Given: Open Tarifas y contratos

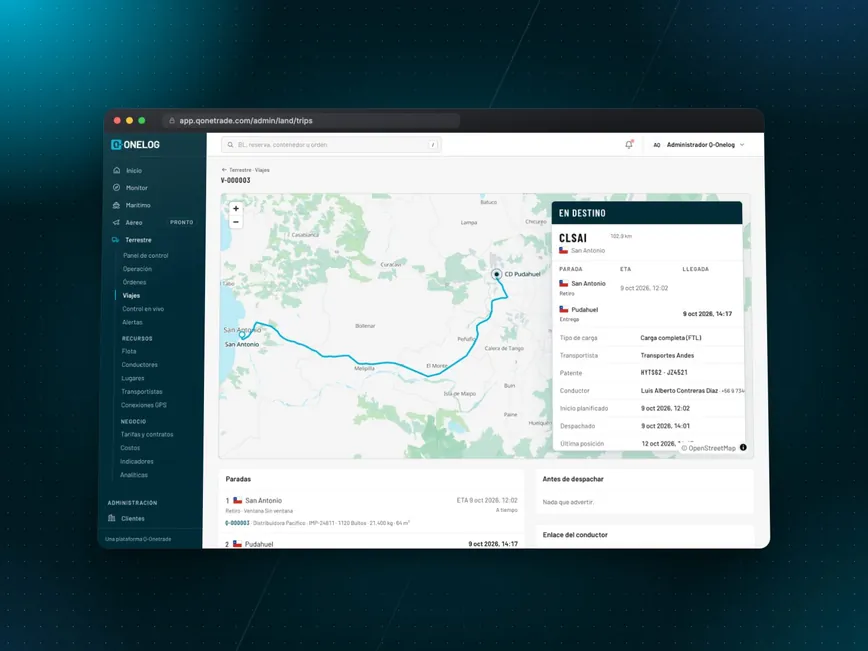Looking at the screenshot, I should click(147, 435).
